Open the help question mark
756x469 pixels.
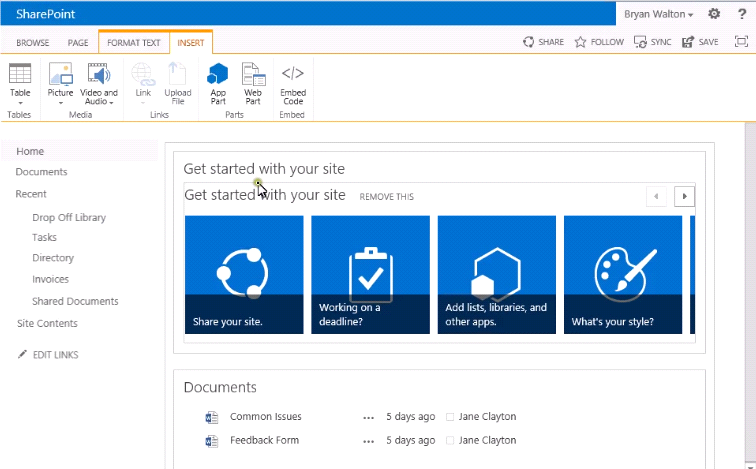[x=742, y=14]
